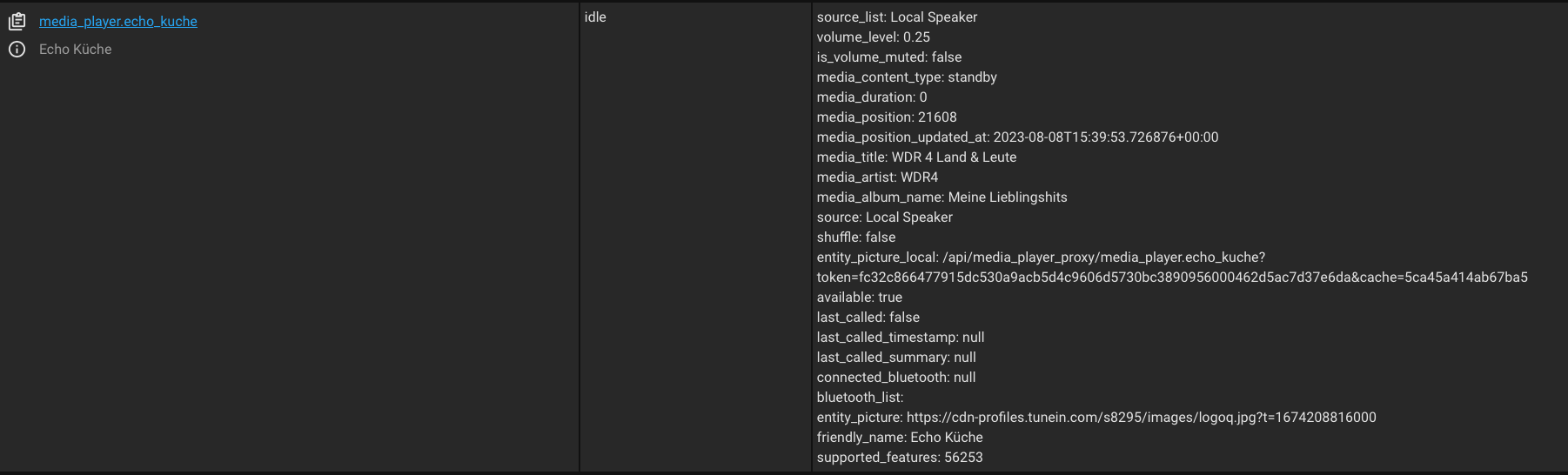The height and width of the screenshot is (475, 1568).
Task: Select the media_title WDR 4 Land & Leute
Action: click(x=916, y=157)
